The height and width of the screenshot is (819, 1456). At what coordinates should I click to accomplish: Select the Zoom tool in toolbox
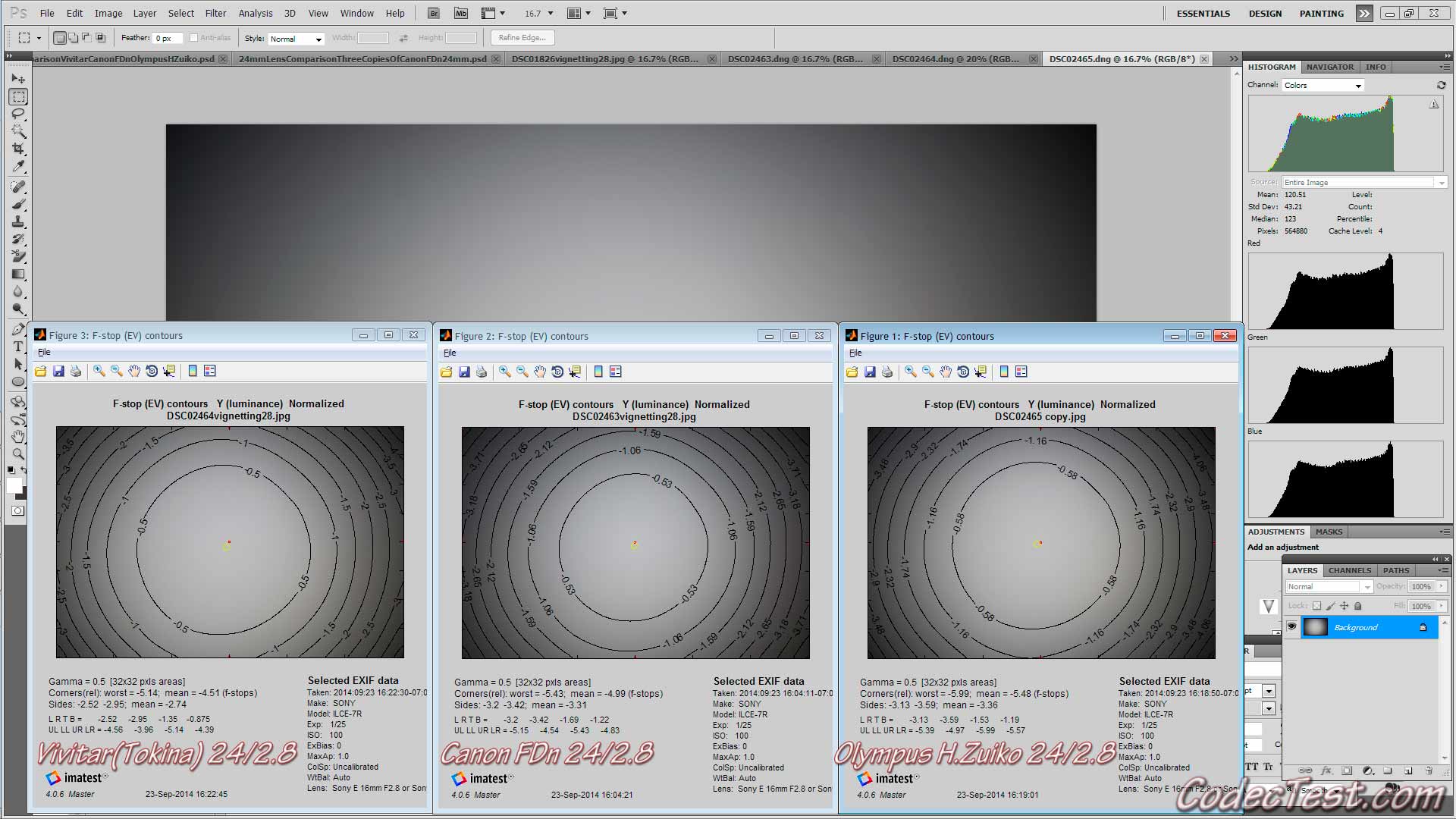pyautogui.click(x=18, y=454)
